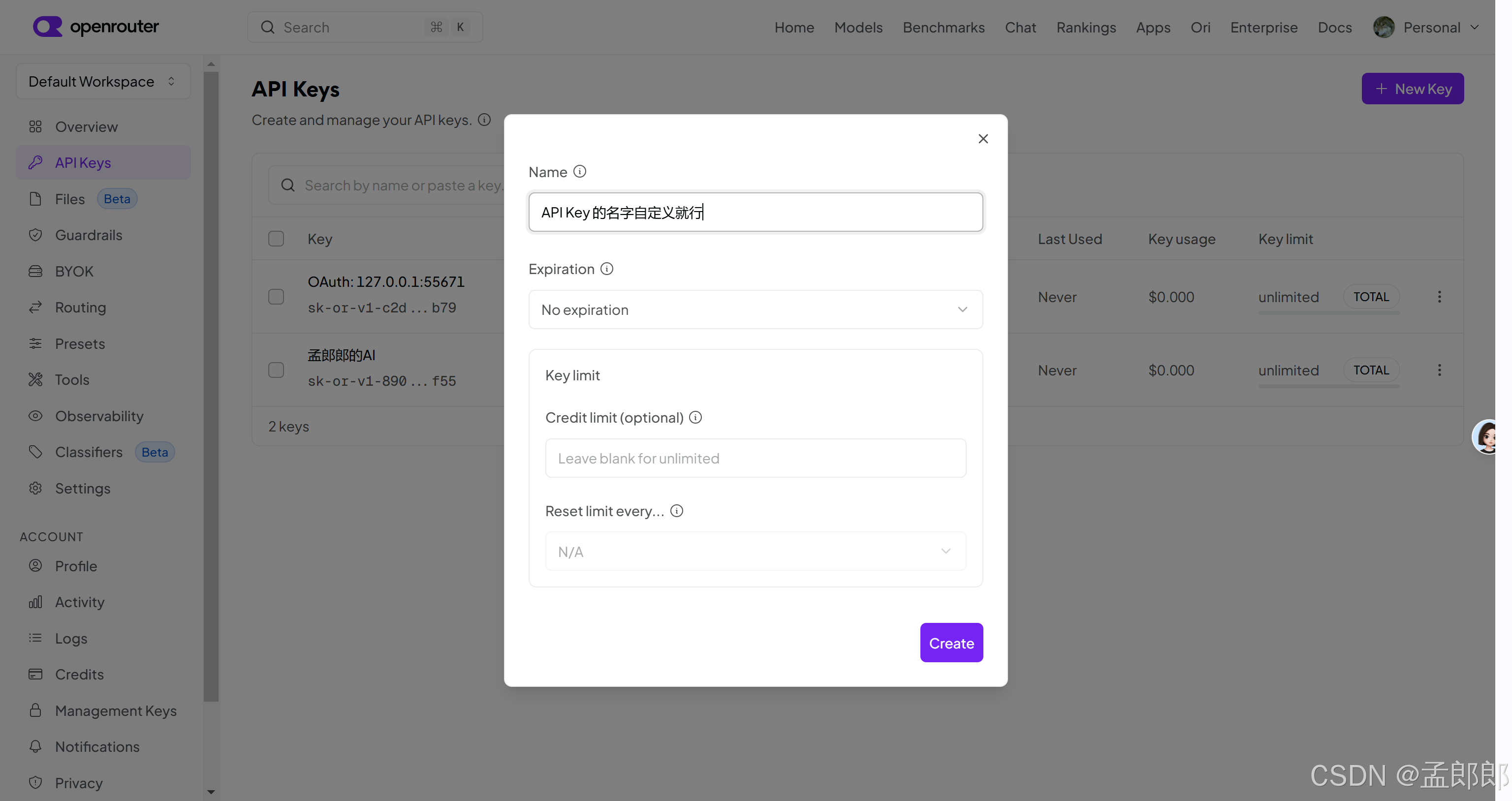Click the TOTAL badge in 孟郎郎的AI row
Viewport: 1512px width, 801px height.
[1371, 370]
